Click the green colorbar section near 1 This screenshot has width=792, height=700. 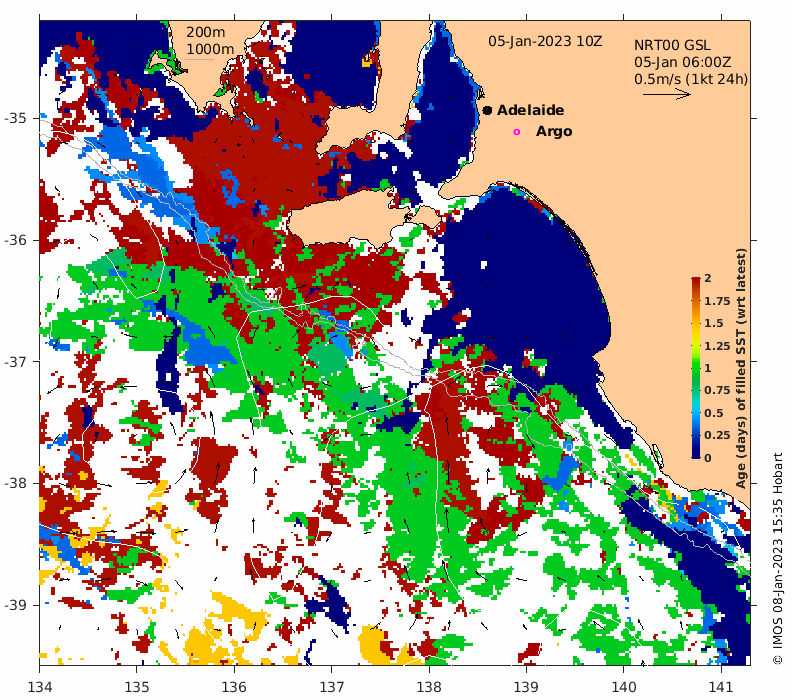click(x=696, y=368)
